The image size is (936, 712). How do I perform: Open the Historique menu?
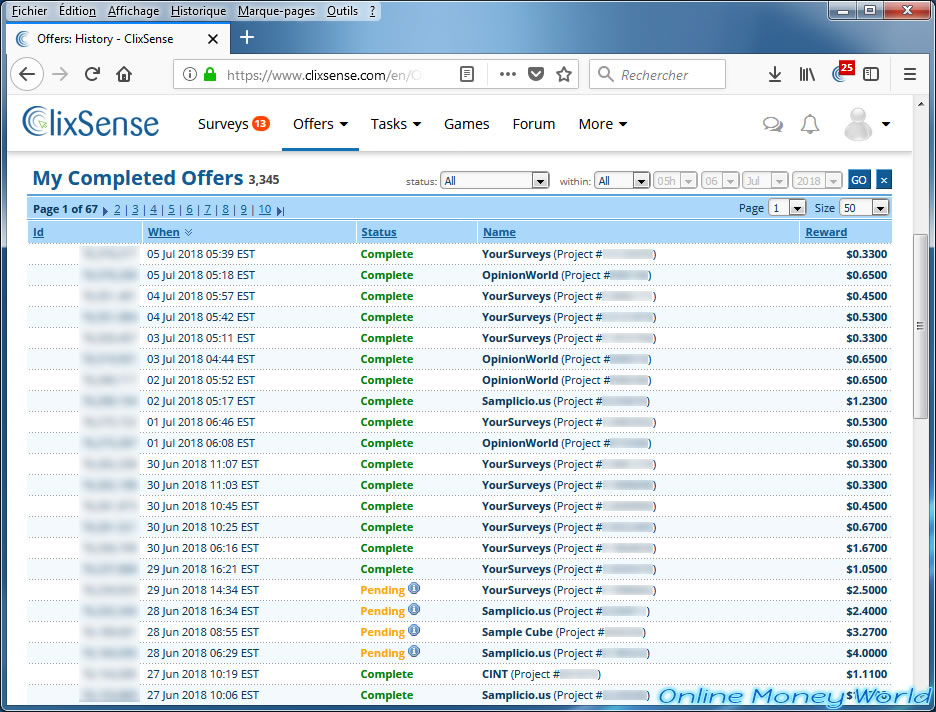pyautogui.click(x=198, y=11)
